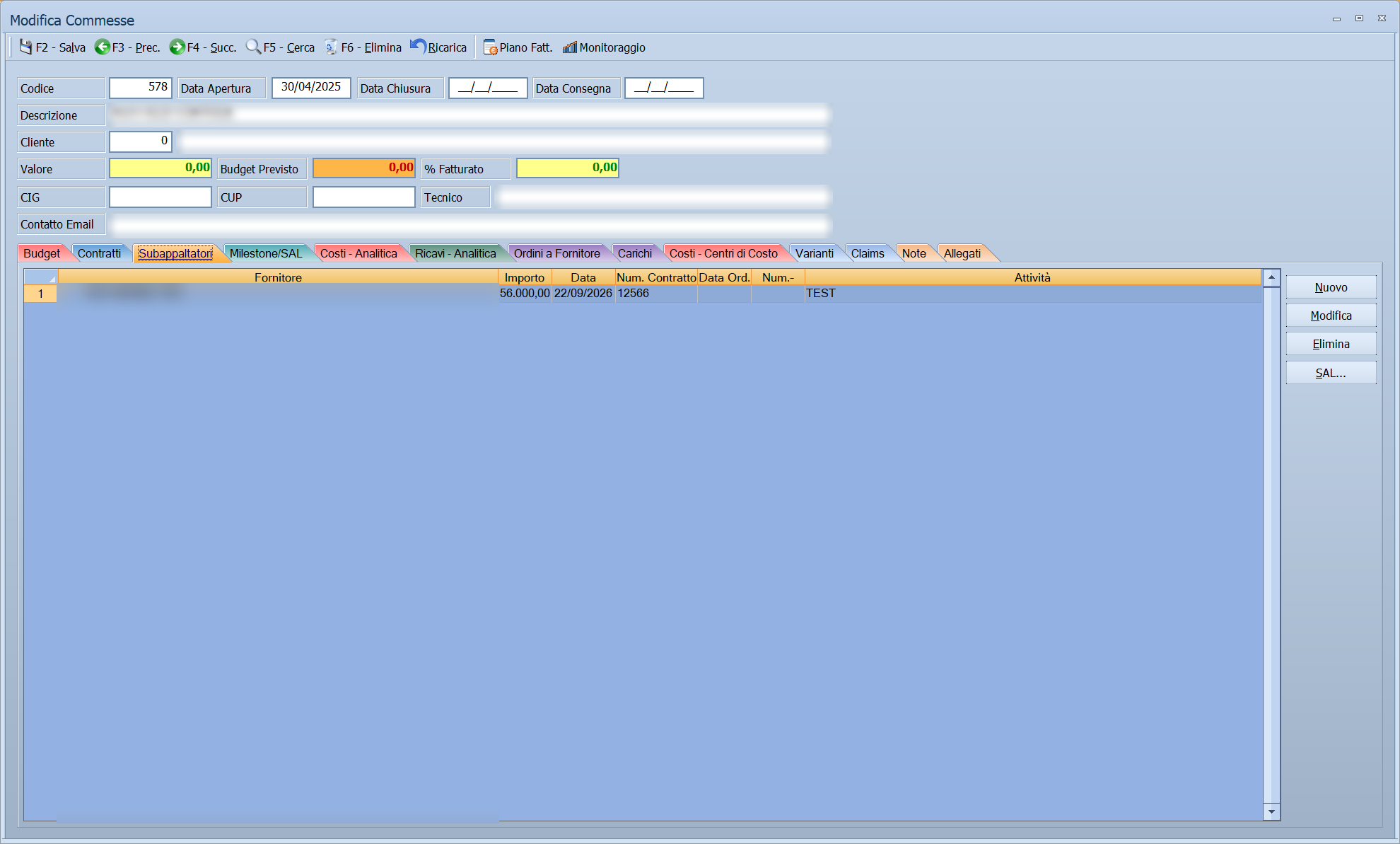Switch to the Note tab
The height and width of the screenshot is (844, 1400).
[914, 253]
